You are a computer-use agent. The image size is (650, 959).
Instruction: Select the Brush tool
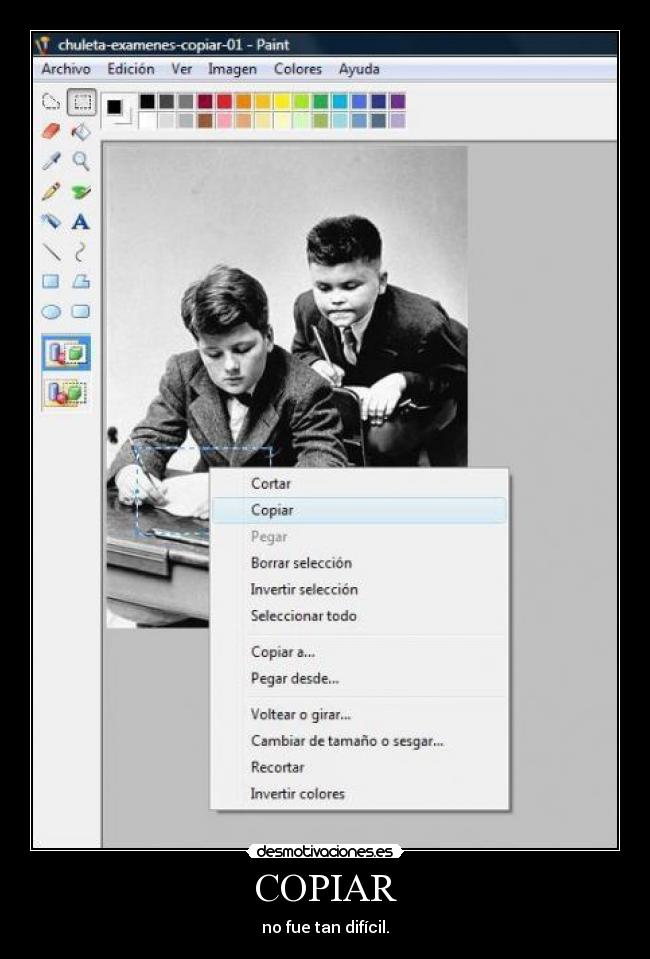pyautogui.click(x=81, y=191)
